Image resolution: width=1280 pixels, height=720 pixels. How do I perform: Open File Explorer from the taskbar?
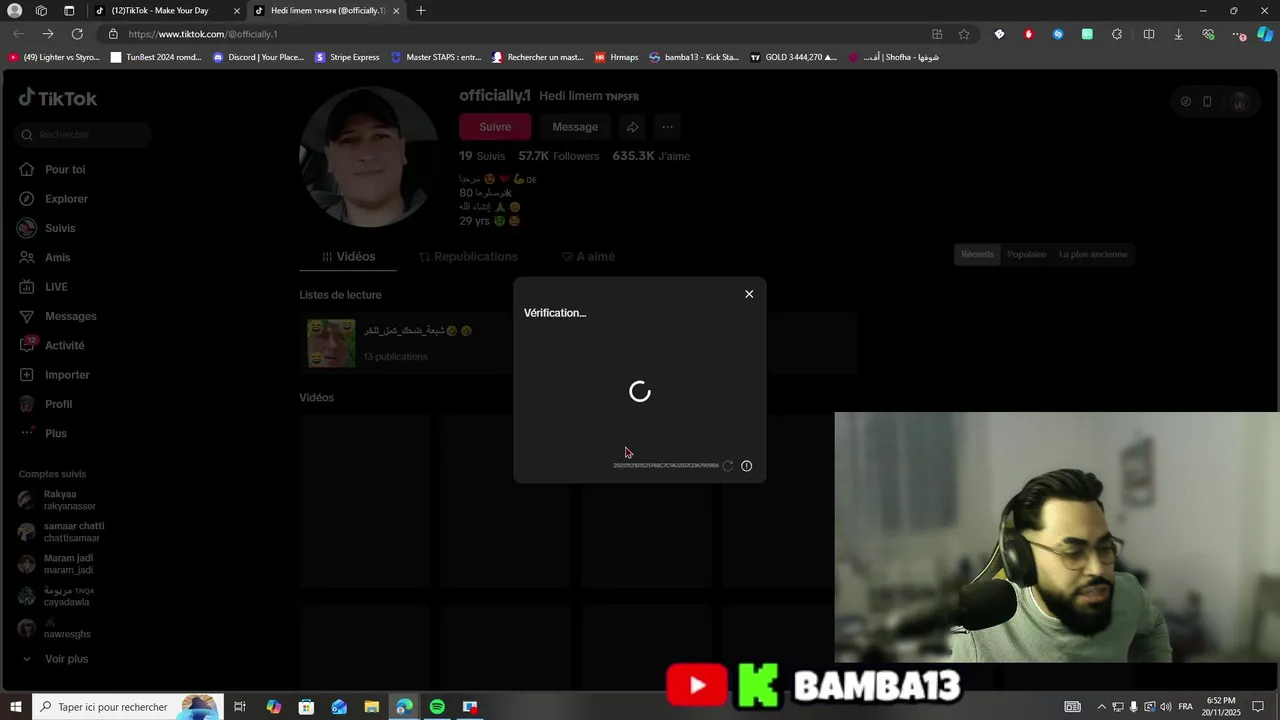371,707
